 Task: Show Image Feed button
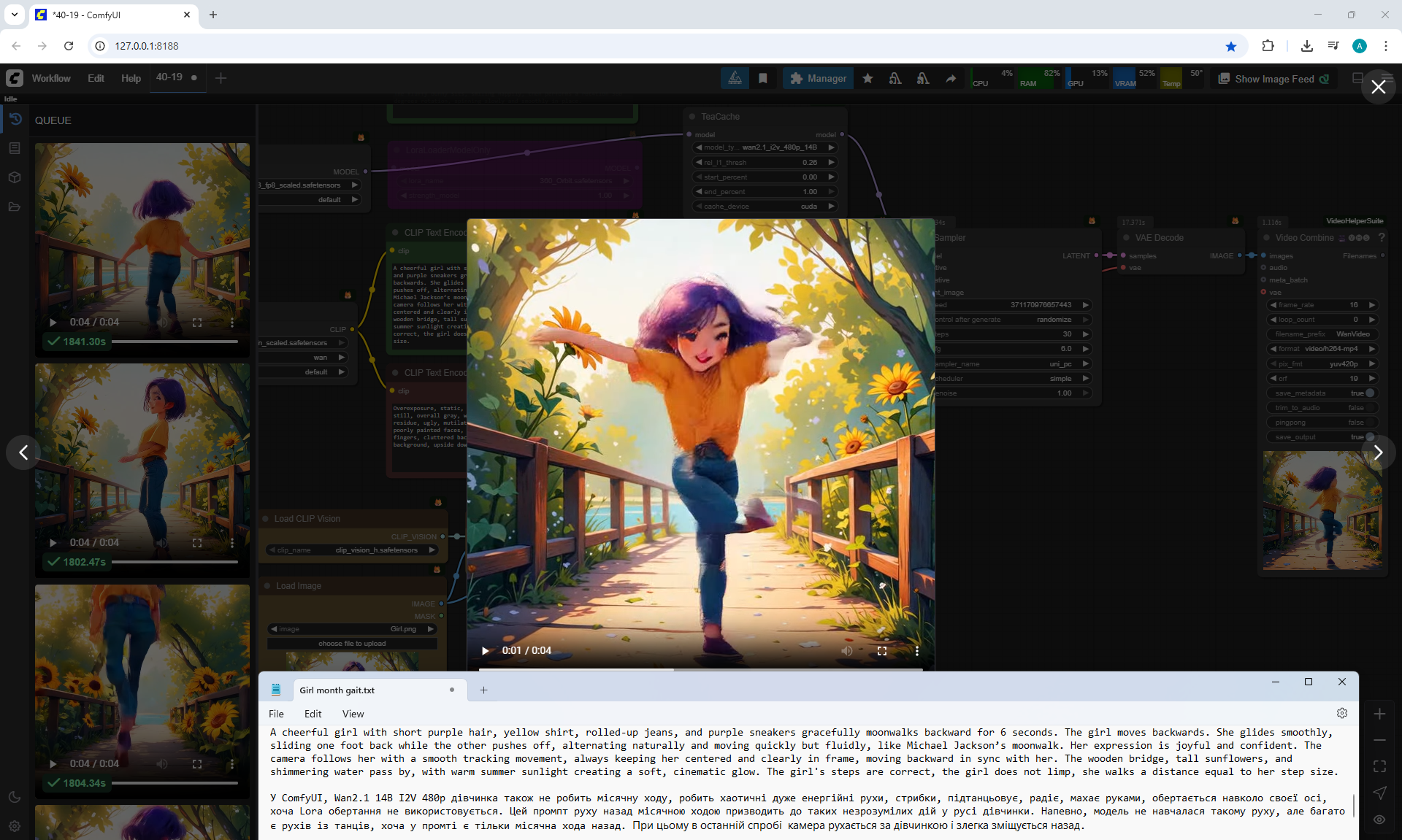(x=1274, y=79)
